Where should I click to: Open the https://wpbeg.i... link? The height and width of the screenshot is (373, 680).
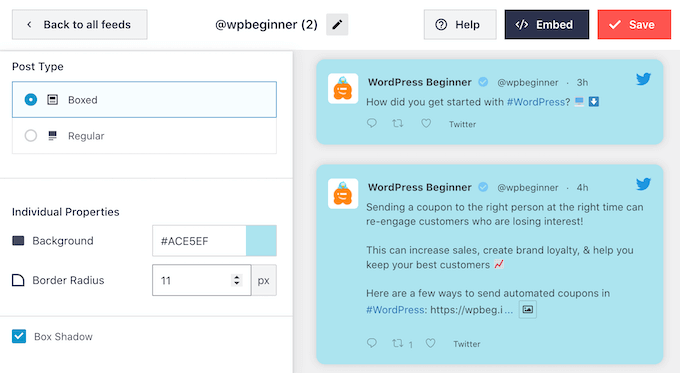pos(471,310)
